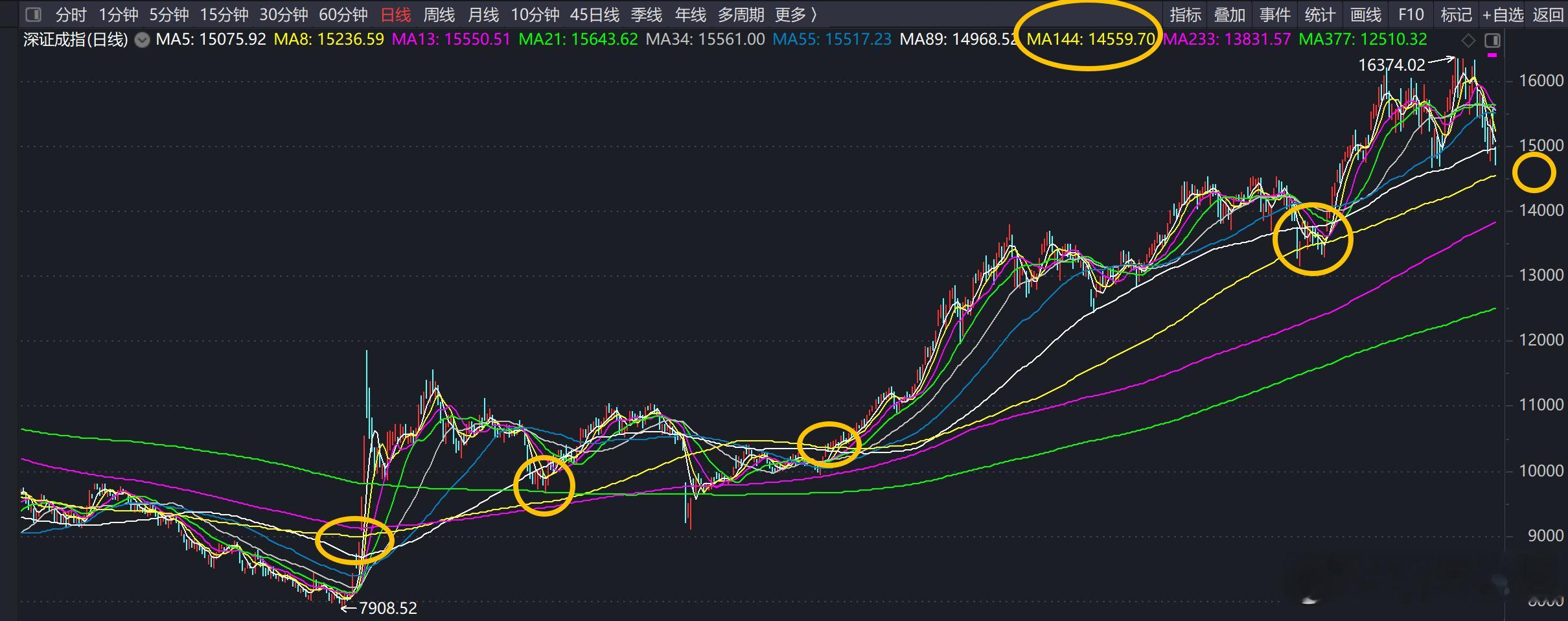Switch to the 周线 weekly tab
The width and height of the screenshot is (1568, 621).
[439, 14]
